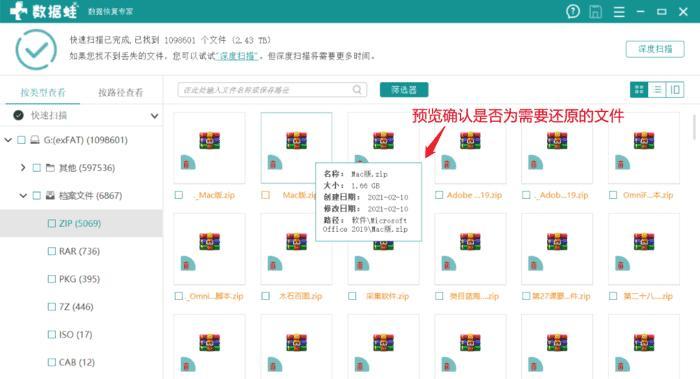This screenshot has height=379, width=700.
Task: Open the OmniF...本.zip thumbnail
Action: 644,148
